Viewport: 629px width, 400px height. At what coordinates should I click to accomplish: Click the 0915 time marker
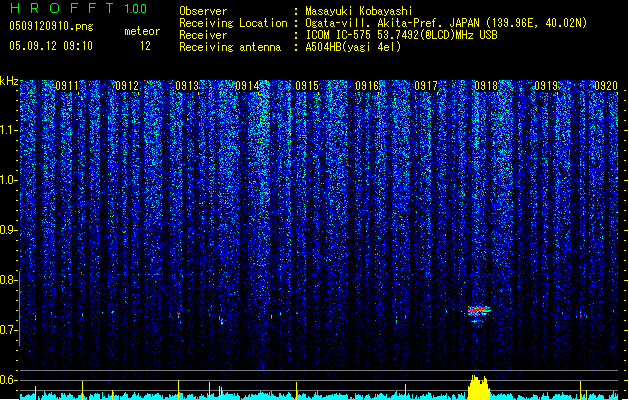[x=307, y=86]
